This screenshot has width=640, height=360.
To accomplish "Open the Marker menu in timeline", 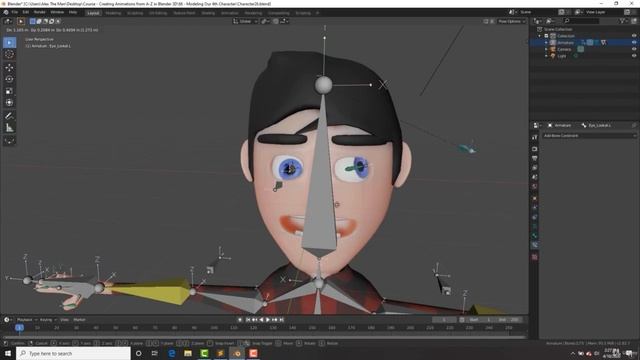I will coord(79,320).
